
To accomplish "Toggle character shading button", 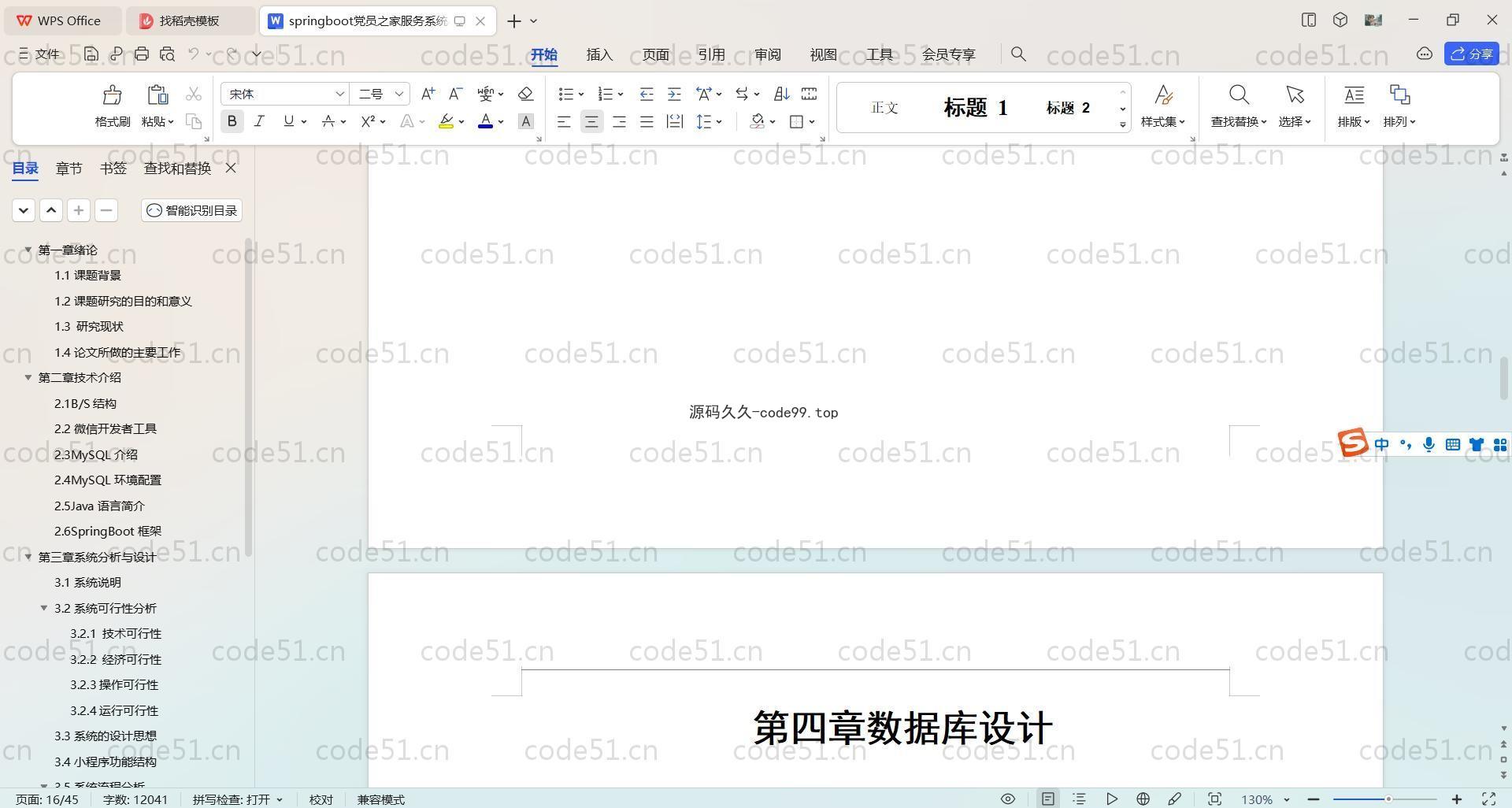I will (526, 121).
